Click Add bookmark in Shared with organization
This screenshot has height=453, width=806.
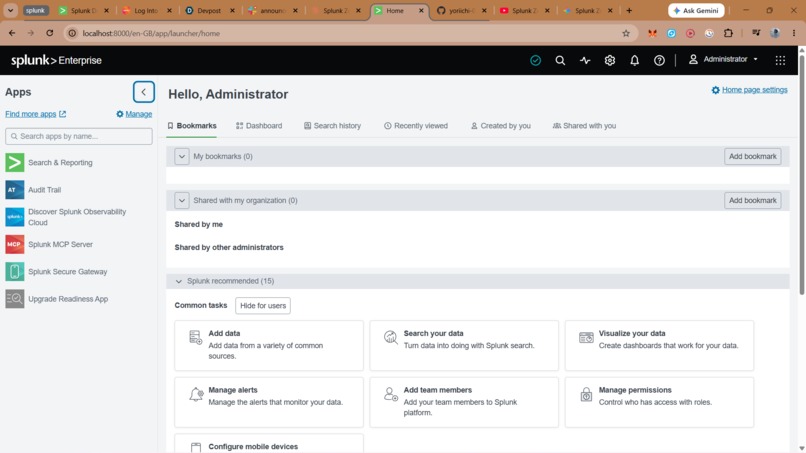tap(753, 201)
